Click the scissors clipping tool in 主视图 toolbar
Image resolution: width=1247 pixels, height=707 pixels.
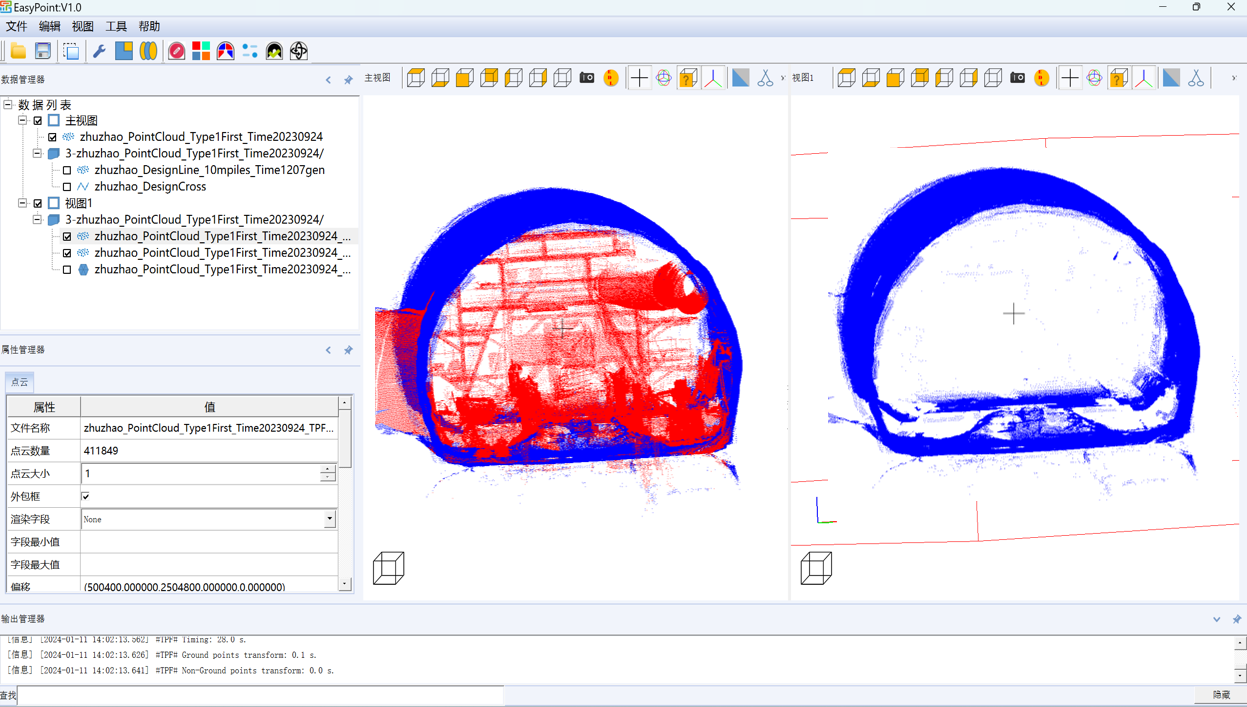point(765,78)
